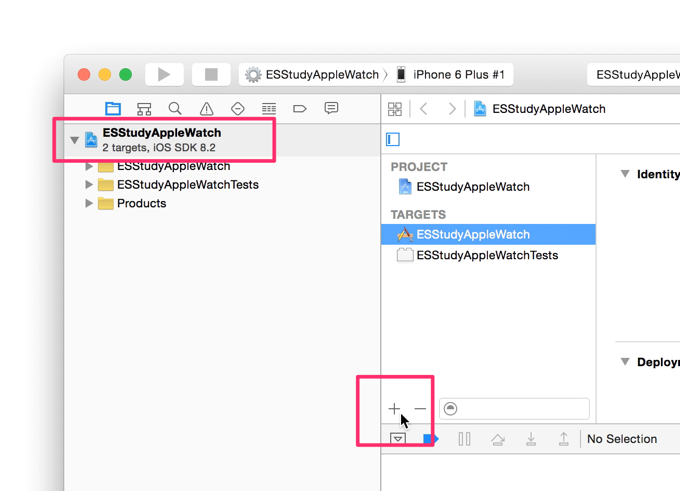680x491 pixels.
Task: Step out in debugger
Action: (563, 439)
